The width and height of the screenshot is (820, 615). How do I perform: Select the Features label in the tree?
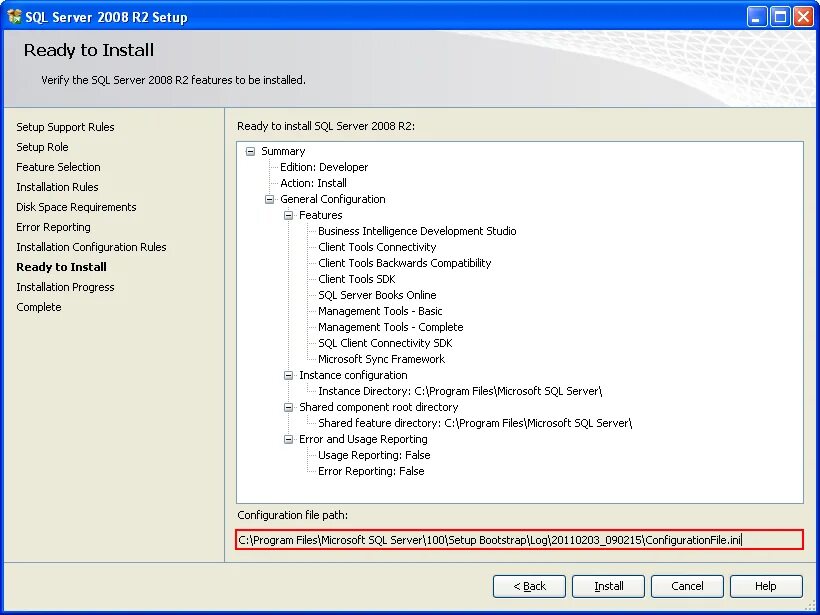click(321, 215)
